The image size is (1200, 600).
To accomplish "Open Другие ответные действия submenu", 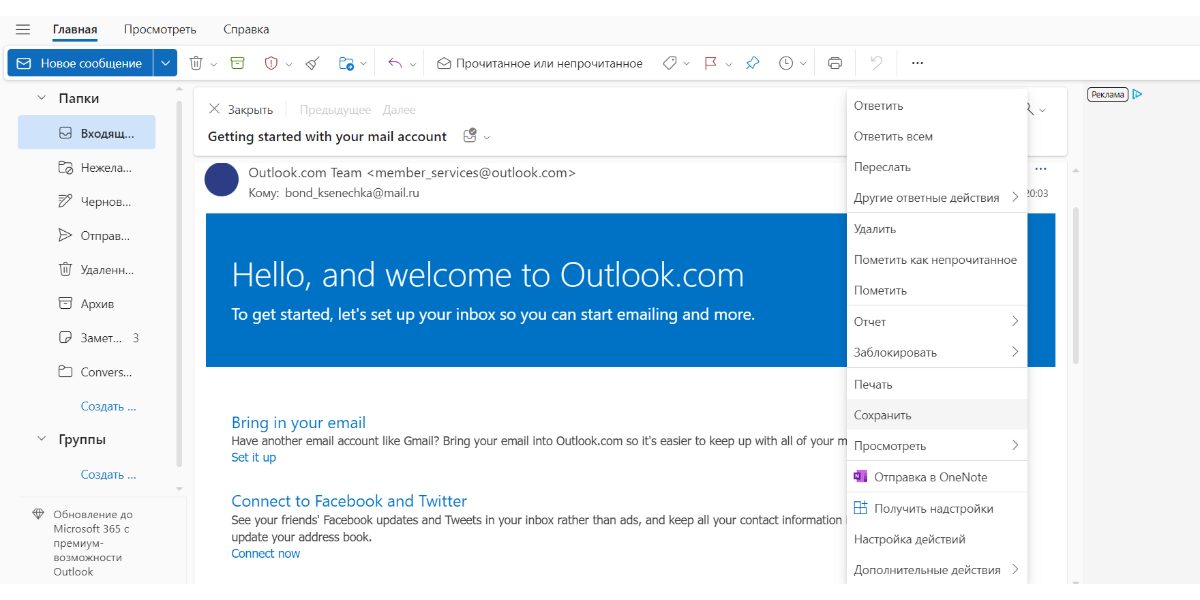I will [x=937, y=197].
